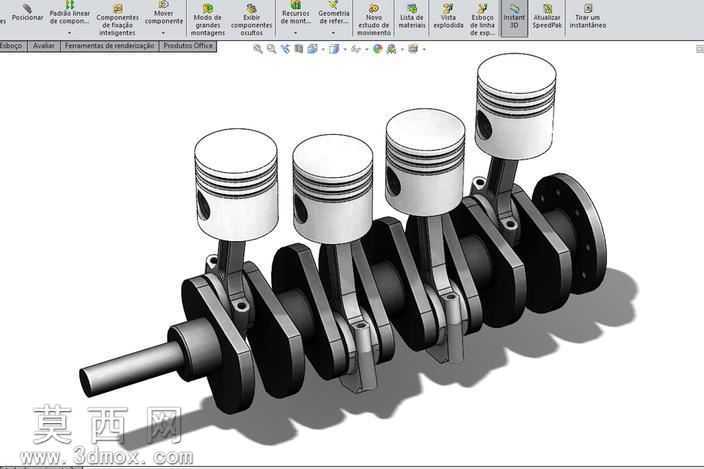Image resolution: width=704 pixels, height=469 pixels.
Task: Open the Display Style dropdown arrow
Action: (x=345, y=49)
